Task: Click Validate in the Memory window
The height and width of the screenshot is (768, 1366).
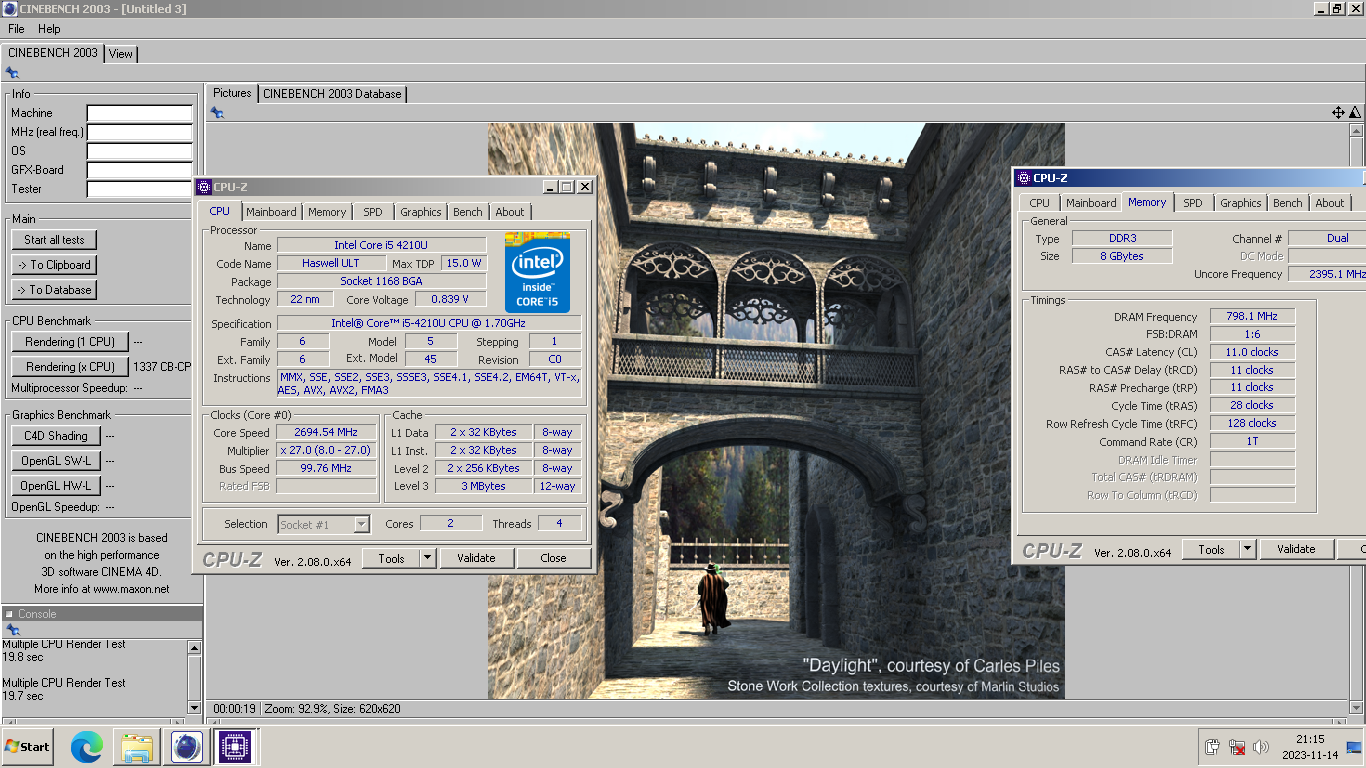Action: 1296,549
